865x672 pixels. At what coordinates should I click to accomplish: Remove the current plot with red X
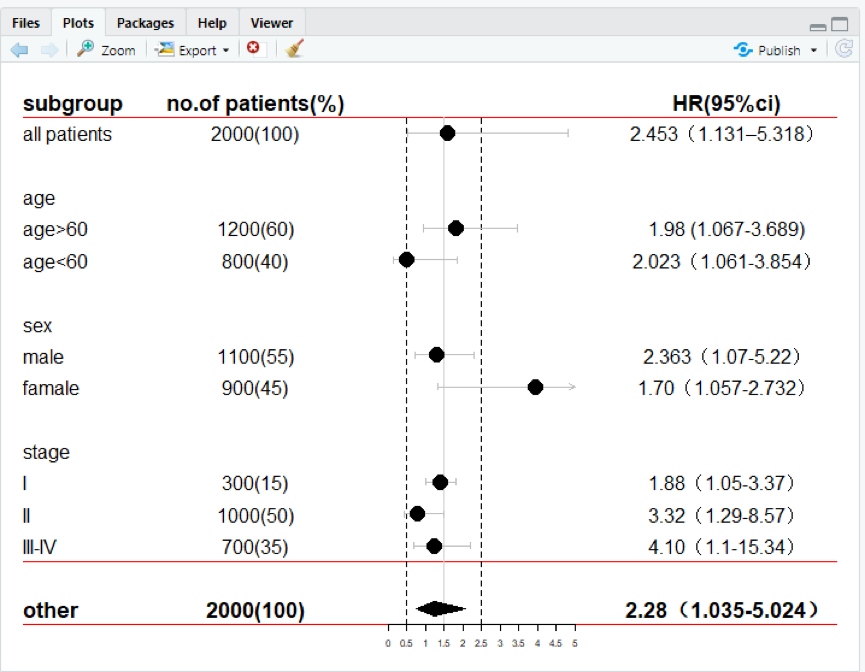(254, 49)
